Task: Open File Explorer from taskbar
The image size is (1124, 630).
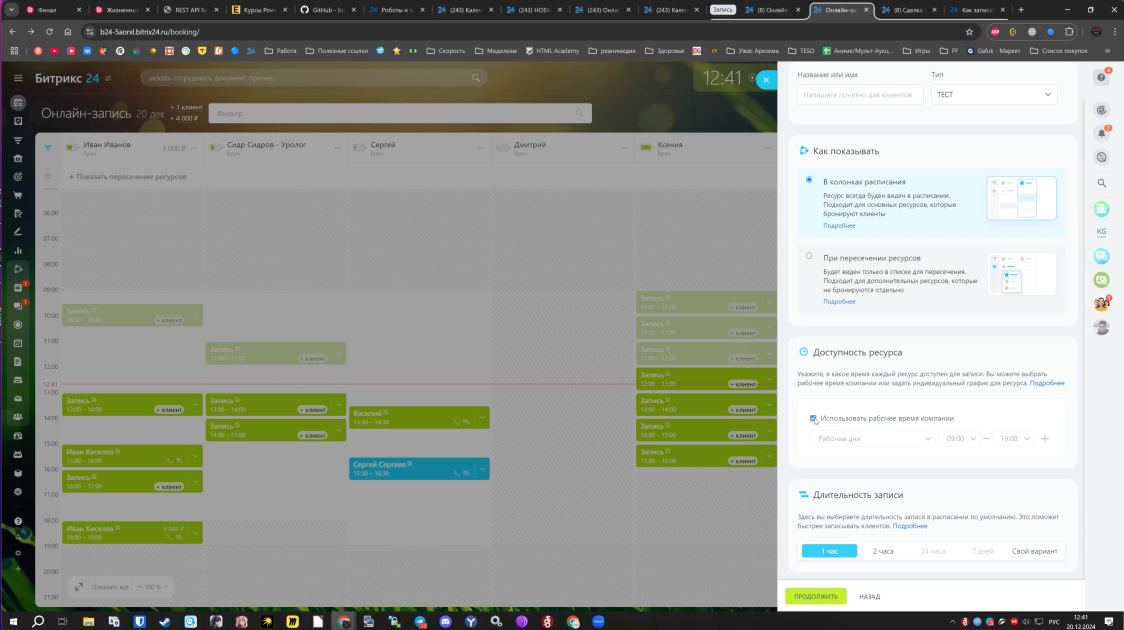Action: (x=88, y=621)
